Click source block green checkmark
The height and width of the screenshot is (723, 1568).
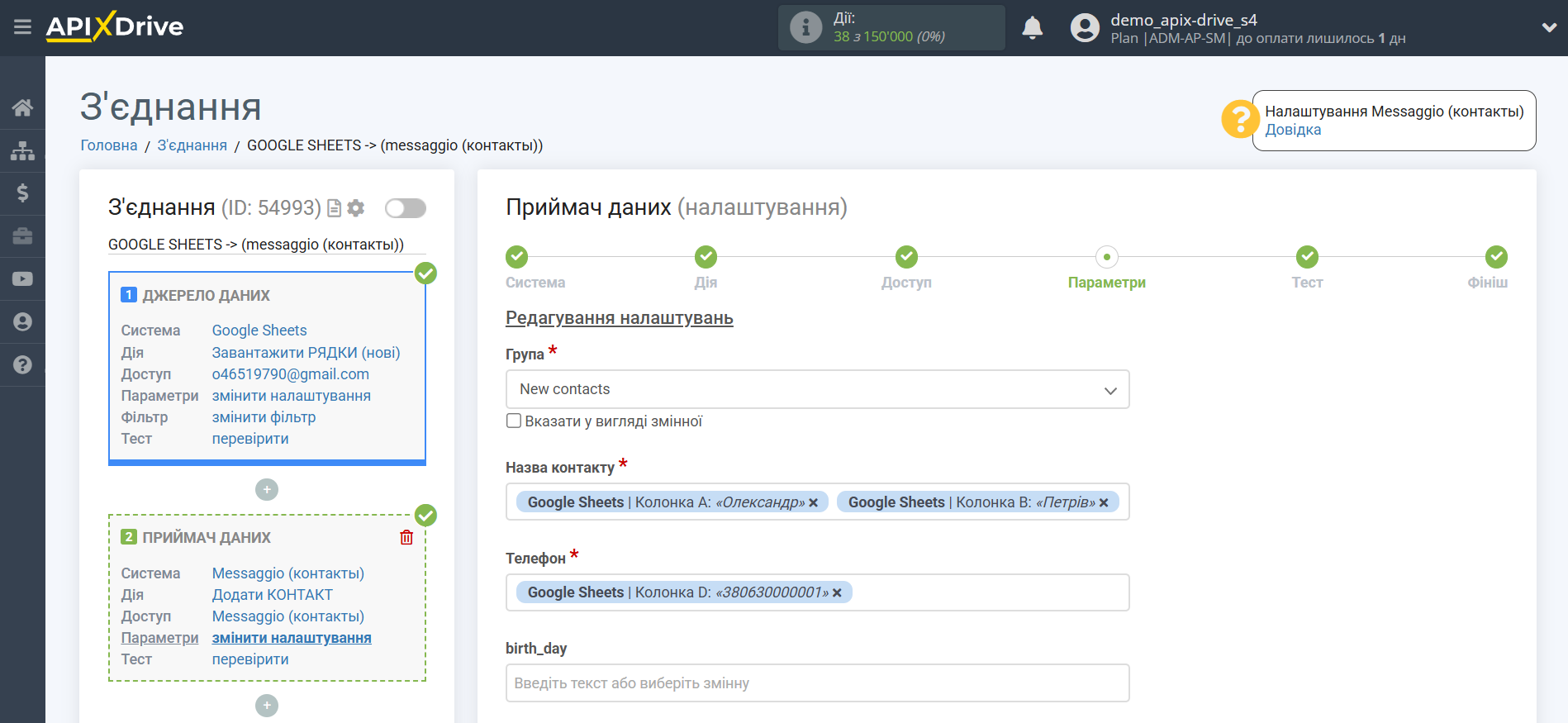pyautogui.click(x=425, y=274)
